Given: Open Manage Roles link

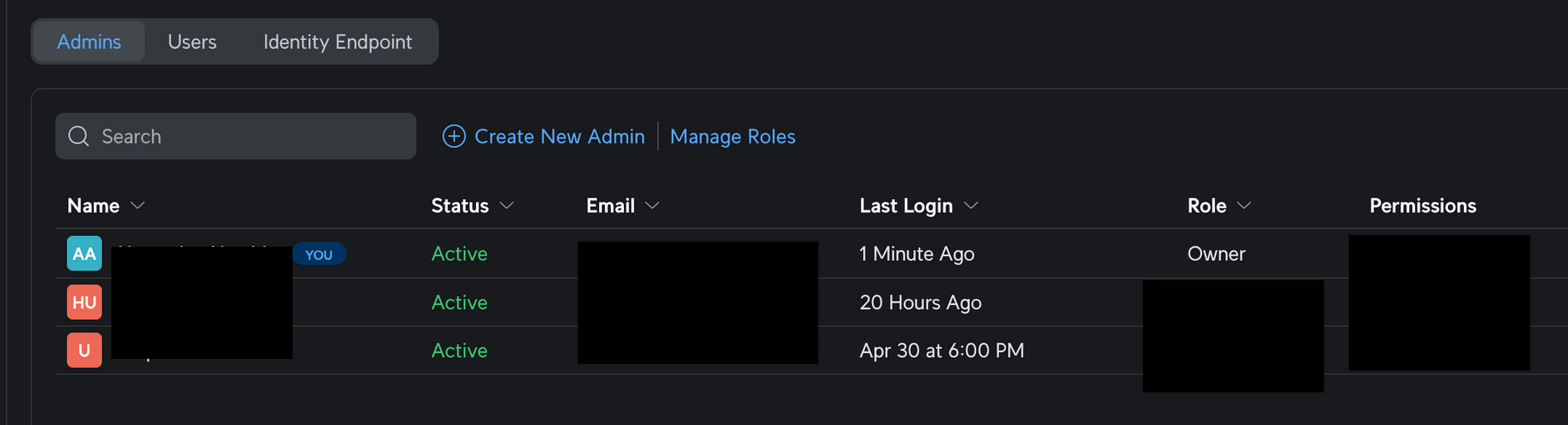Looking at the screenshot, I should pos(732,136).
